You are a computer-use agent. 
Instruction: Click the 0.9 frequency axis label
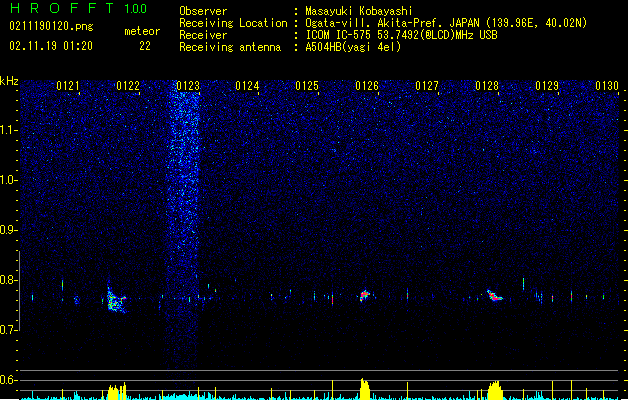8,230
